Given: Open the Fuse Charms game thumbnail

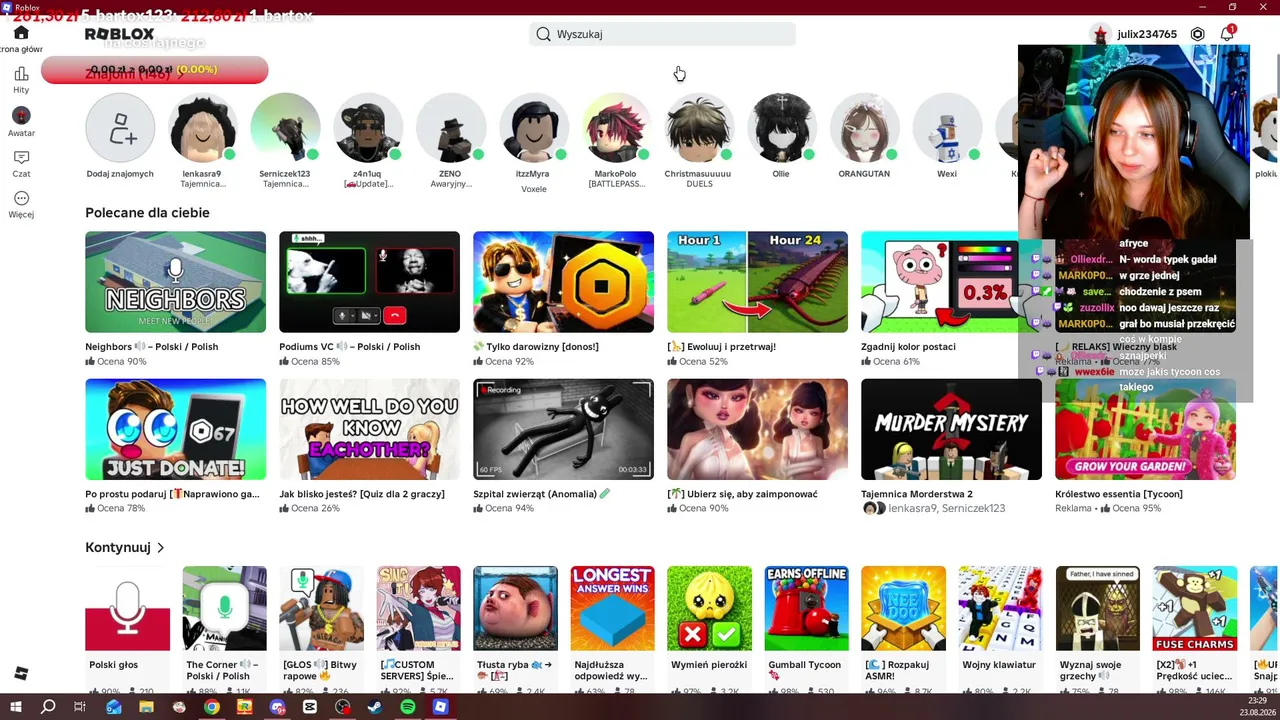Looking at the screenshot, I should click(x=1194, y=608).
